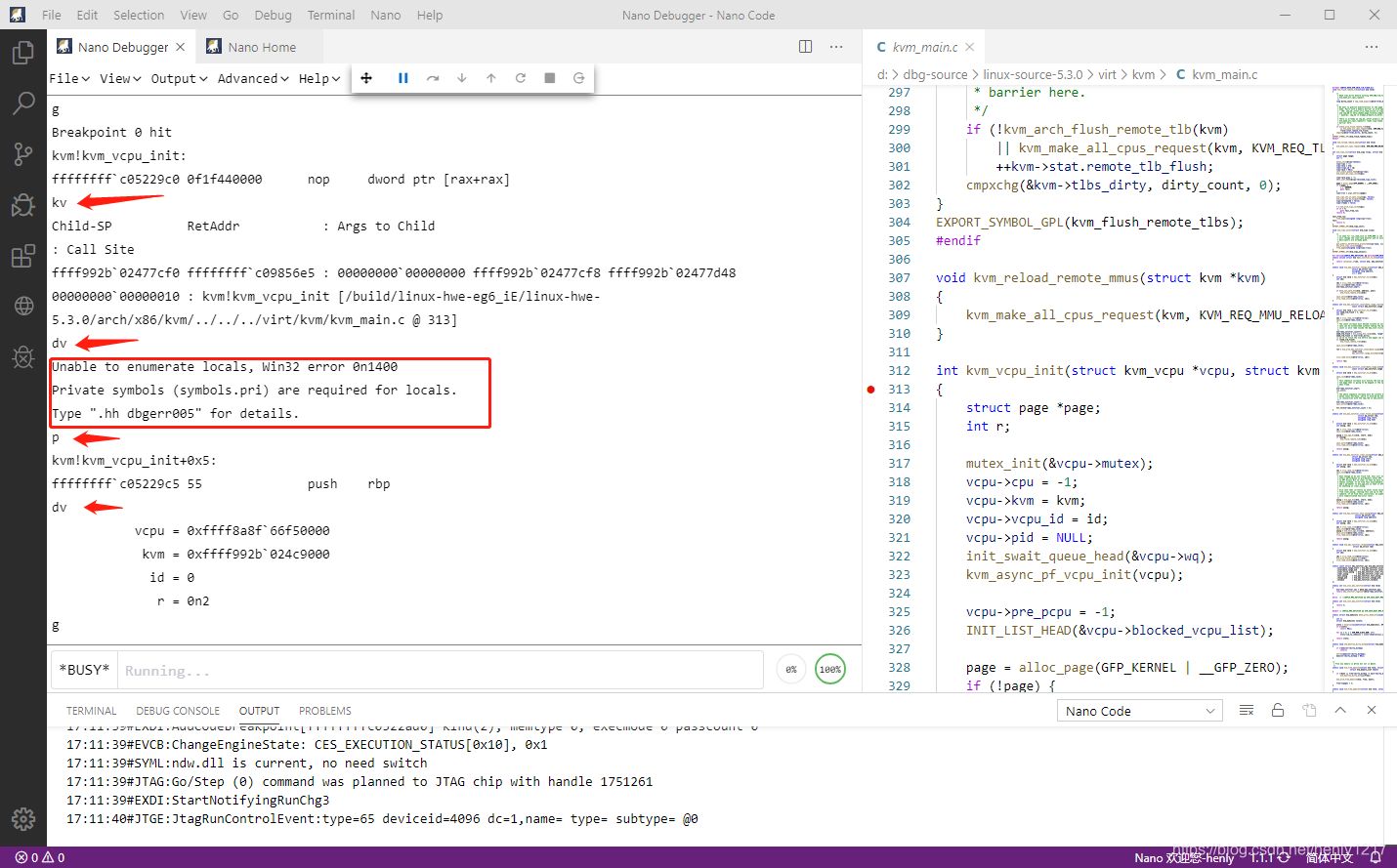Click the Step Into debug button
The image size is (1397, 868).
(x=461, y=78)
